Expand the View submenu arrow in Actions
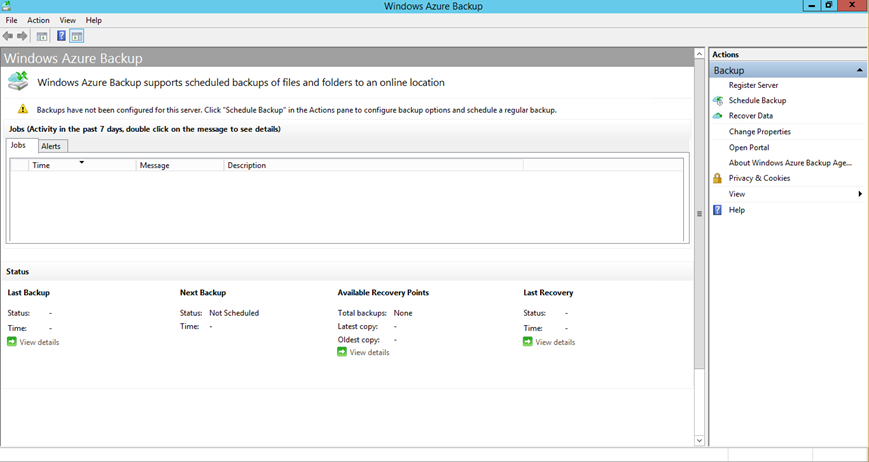This screenshot has height=462, width=869. point(860,194)
